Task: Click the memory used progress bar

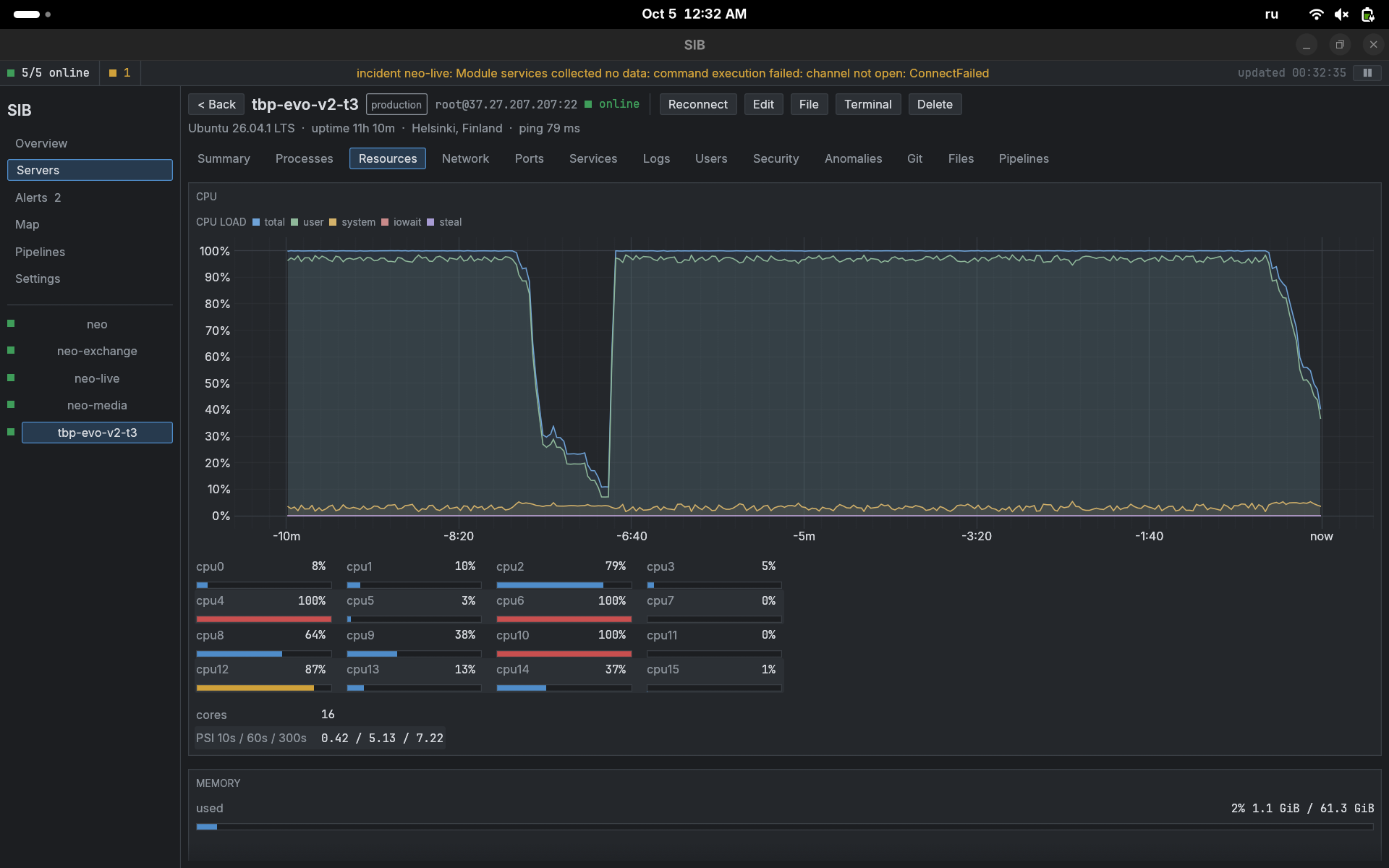Action: pyautogui.click(x=784, y=827)
